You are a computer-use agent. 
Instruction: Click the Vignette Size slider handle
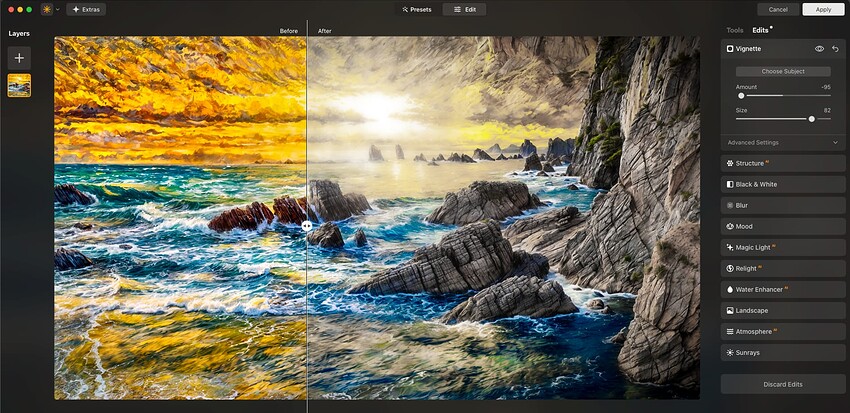(811, 118)
